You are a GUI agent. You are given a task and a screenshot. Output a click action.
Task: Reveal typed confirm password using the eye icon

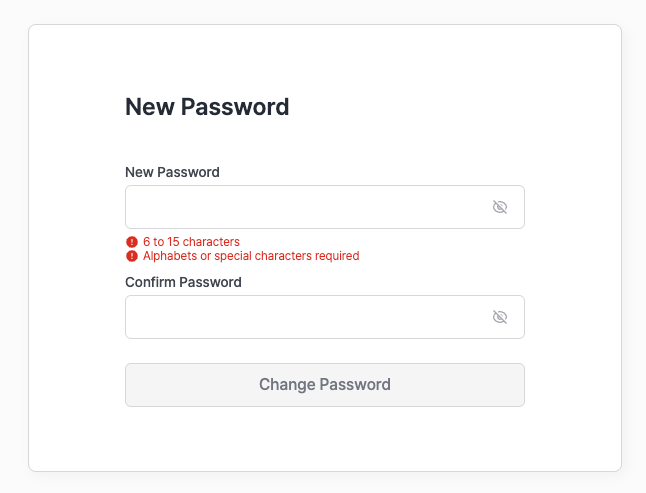click(x=500, y=317)
